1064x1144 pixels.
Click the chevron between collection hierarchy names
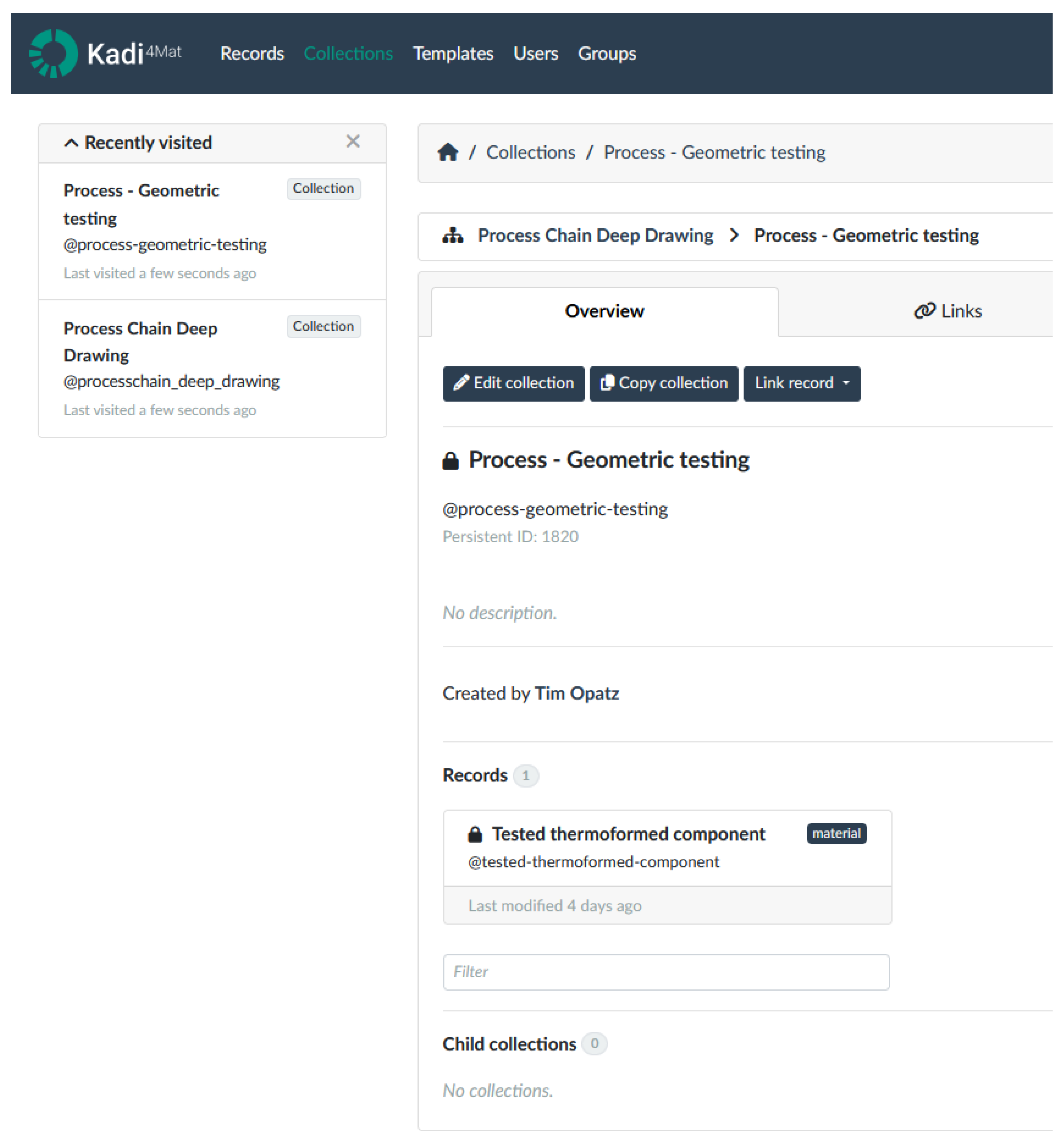(734, 235)
